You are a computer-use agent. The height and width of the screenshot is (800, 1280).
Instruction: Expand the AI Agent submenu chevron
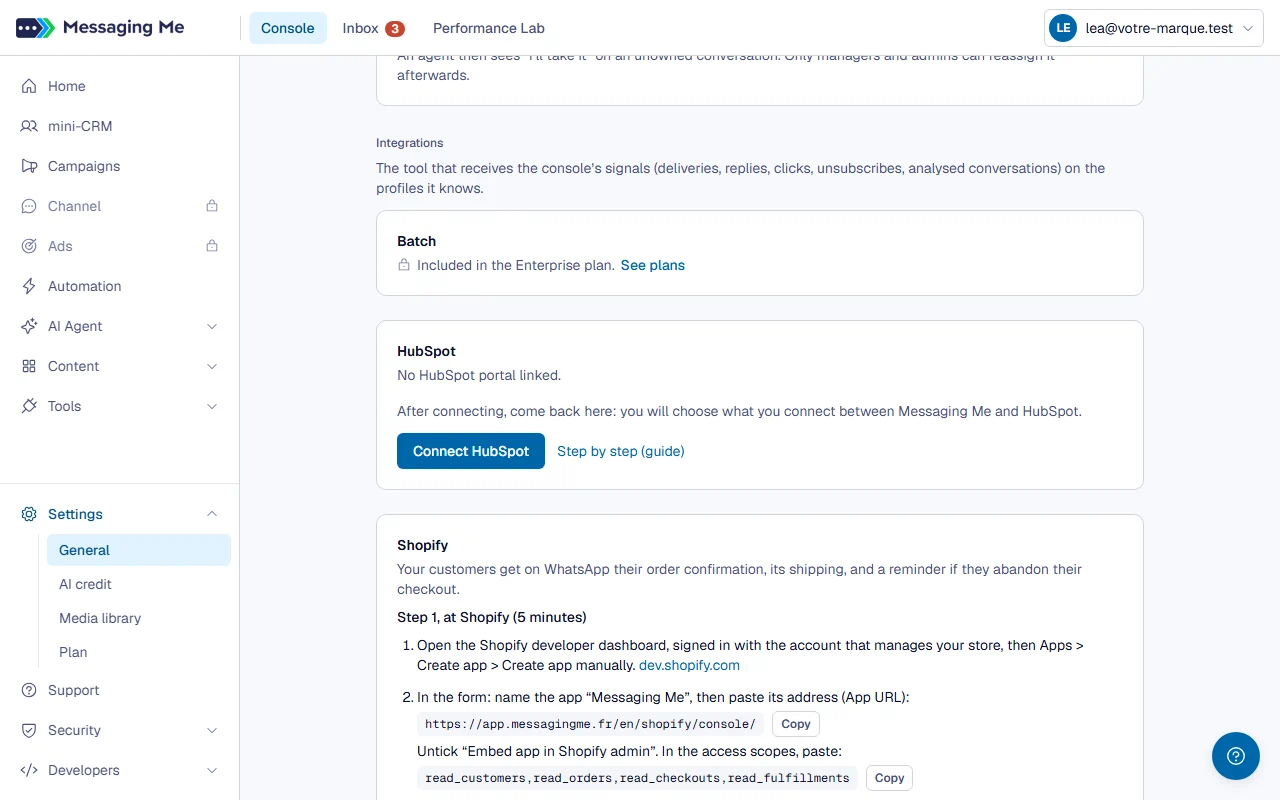(212, 326)
